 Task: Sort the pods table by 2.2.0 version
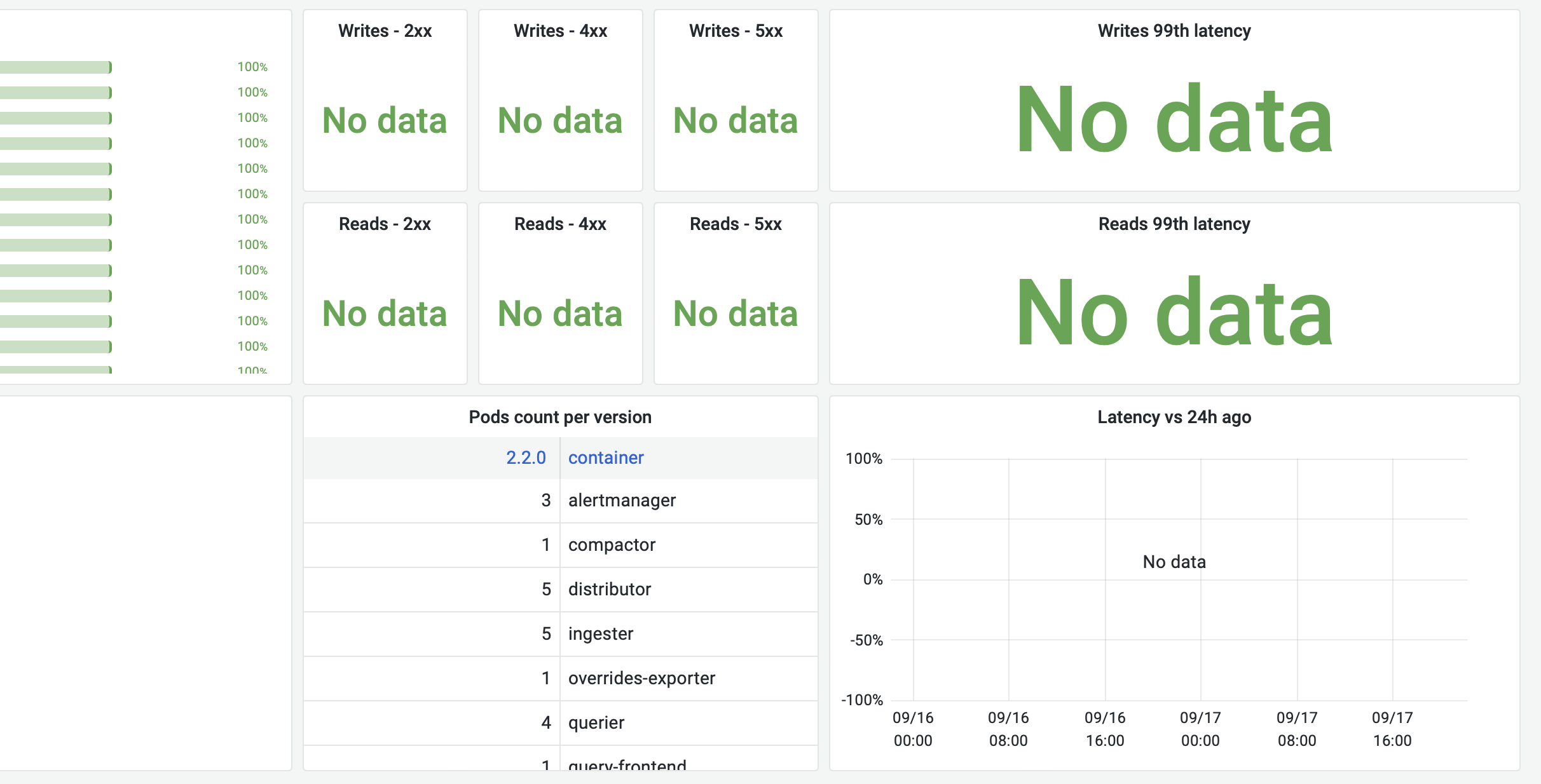coord(526,457)
